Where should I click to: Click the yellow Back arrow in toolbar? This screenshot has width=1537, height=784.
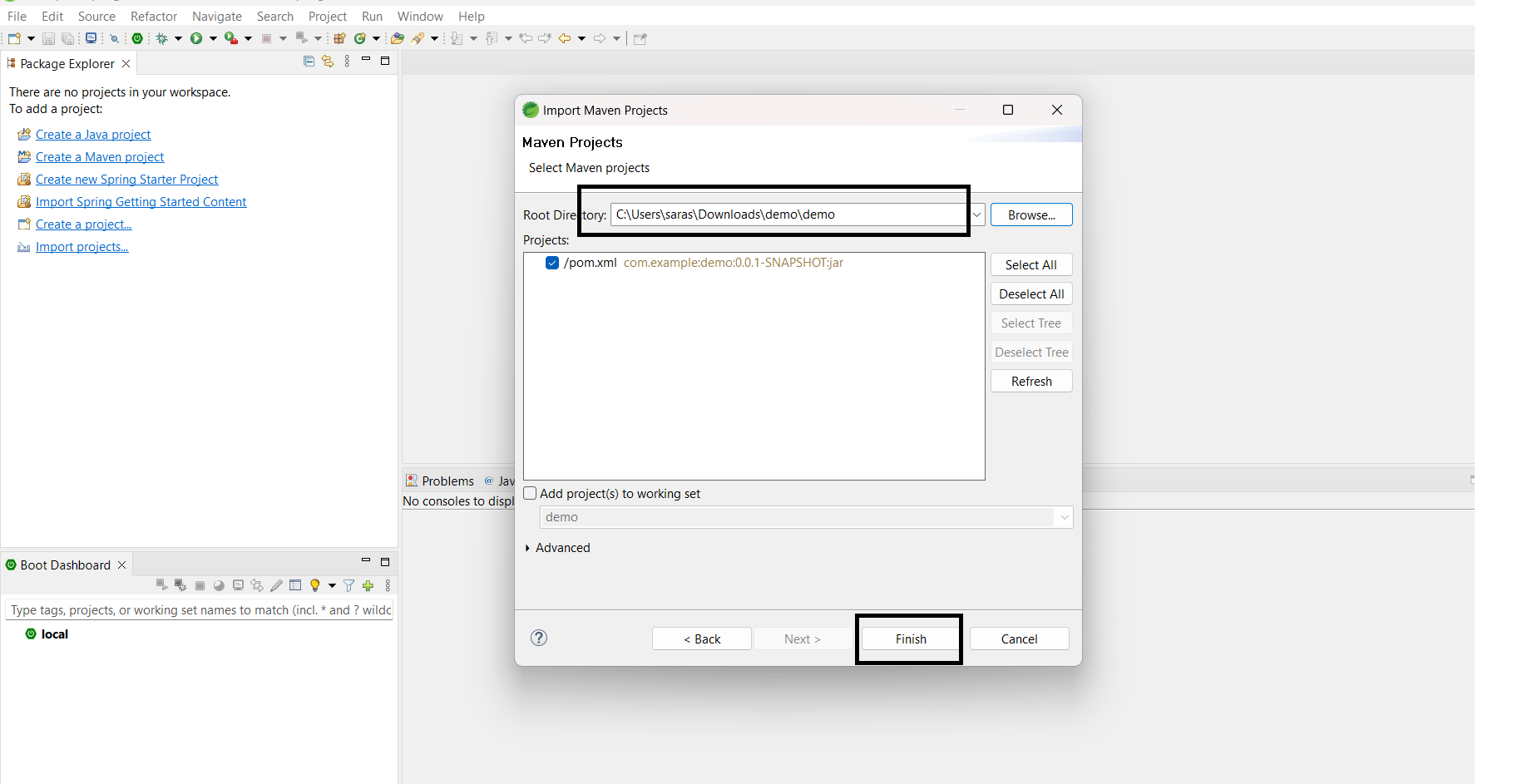coord(565,38)
